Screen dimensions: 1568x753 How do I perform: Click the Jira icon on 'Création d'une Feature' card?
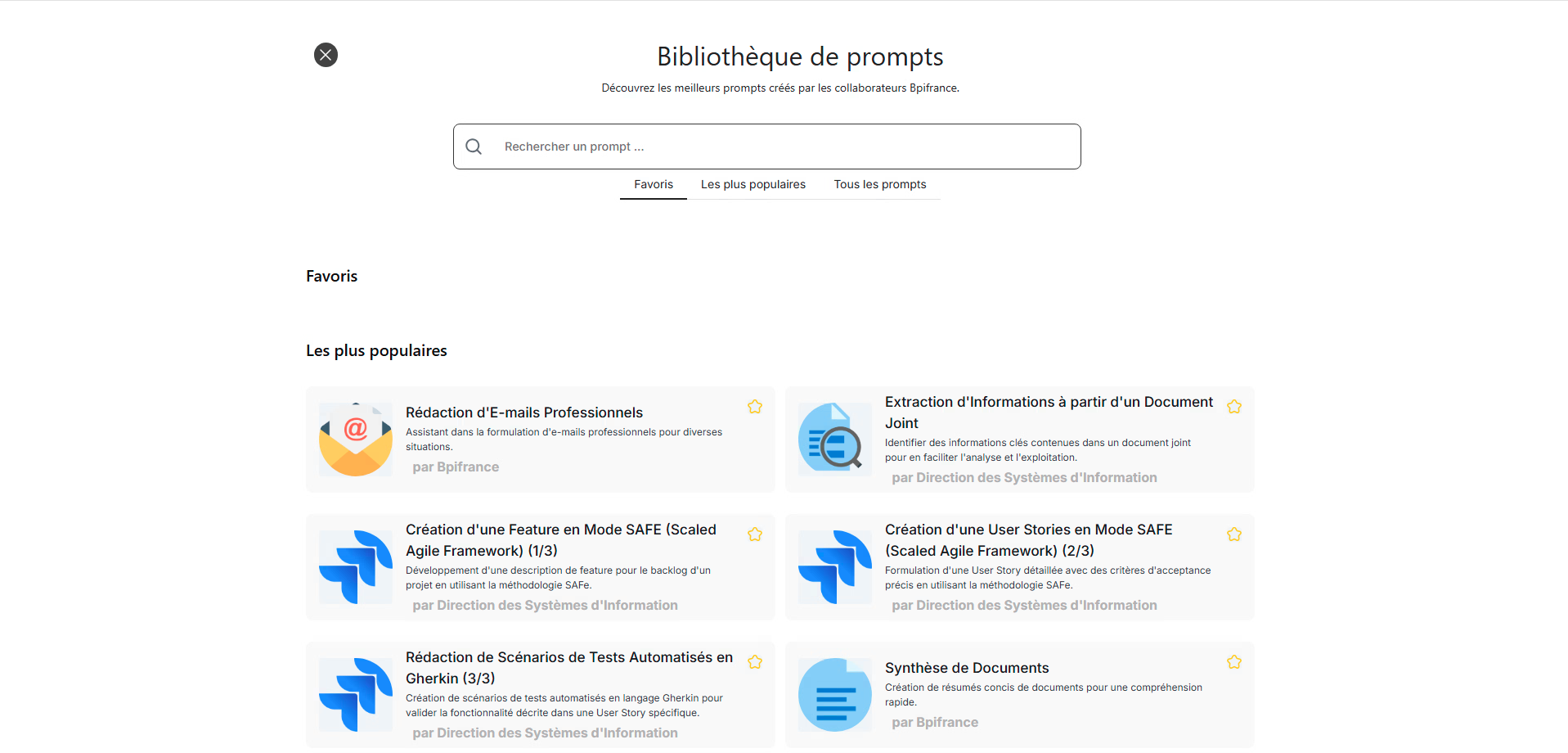pyautogui.click(x=356, y=567)
